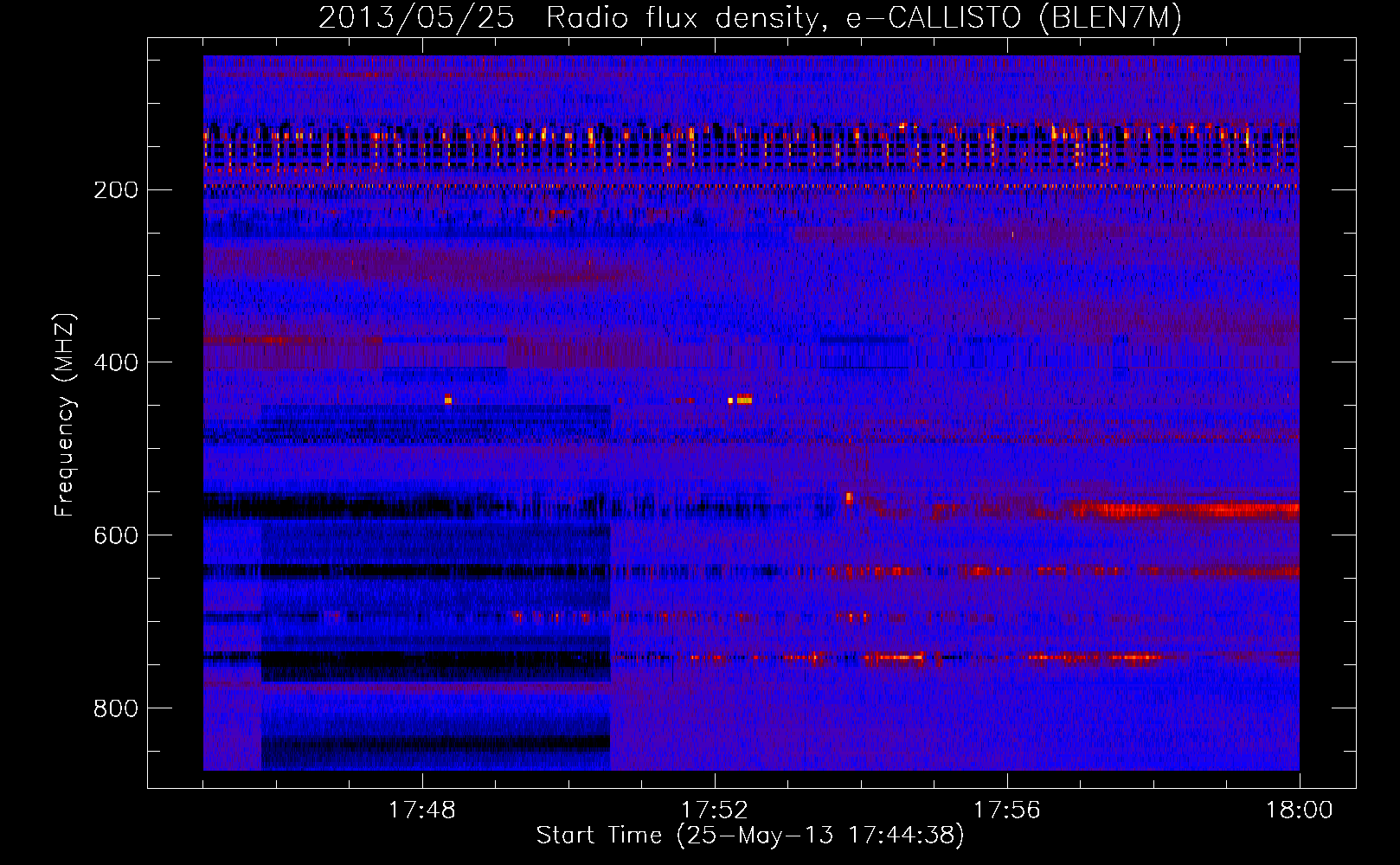Click the 'Start Time (25-May-13 17:44:38)' label
This screenshot has height=865, width=1400.
pyautogui.click(x=750, y=836)
